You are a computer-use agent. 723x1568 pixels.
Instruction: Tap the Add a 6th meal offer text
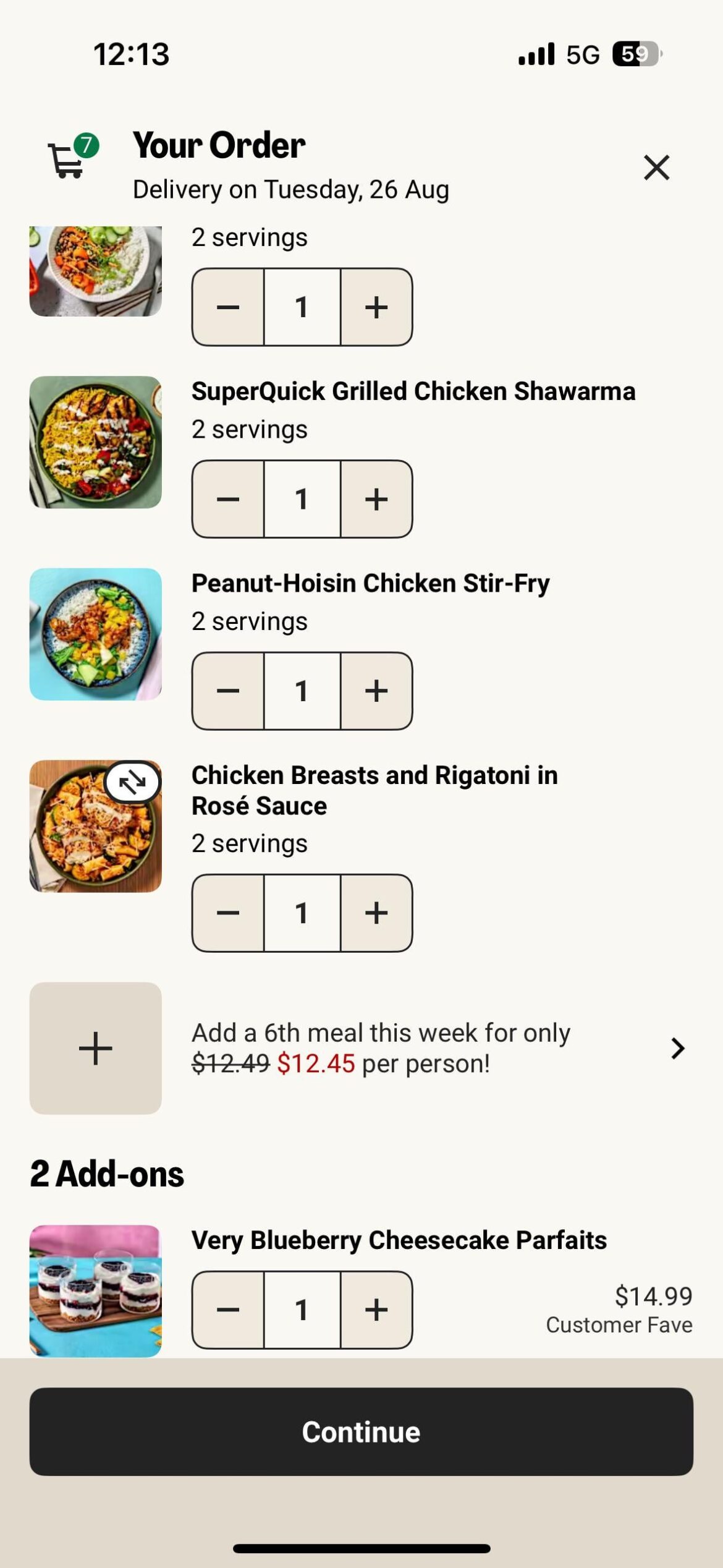point(381,1048)
